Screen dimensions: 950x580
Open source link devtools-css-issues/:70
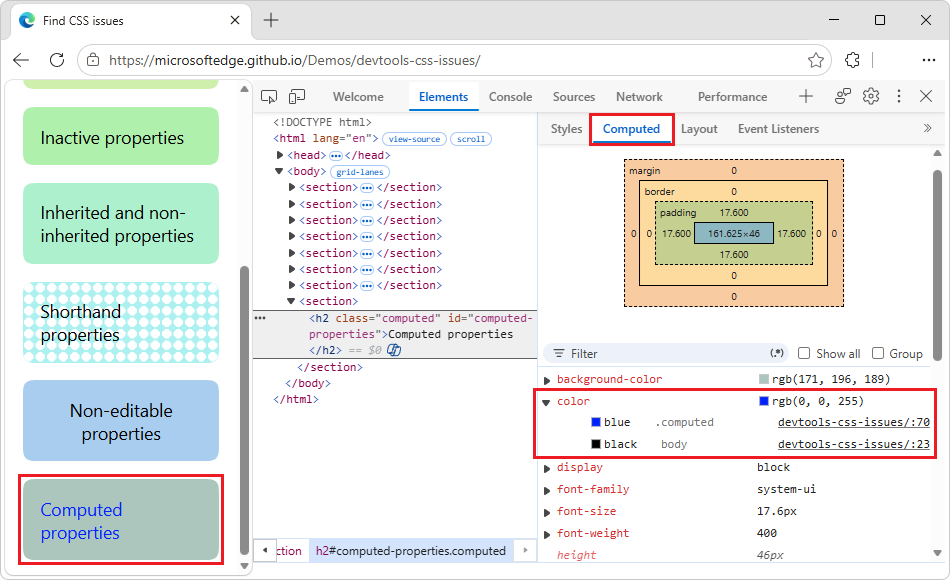point(854,422)
